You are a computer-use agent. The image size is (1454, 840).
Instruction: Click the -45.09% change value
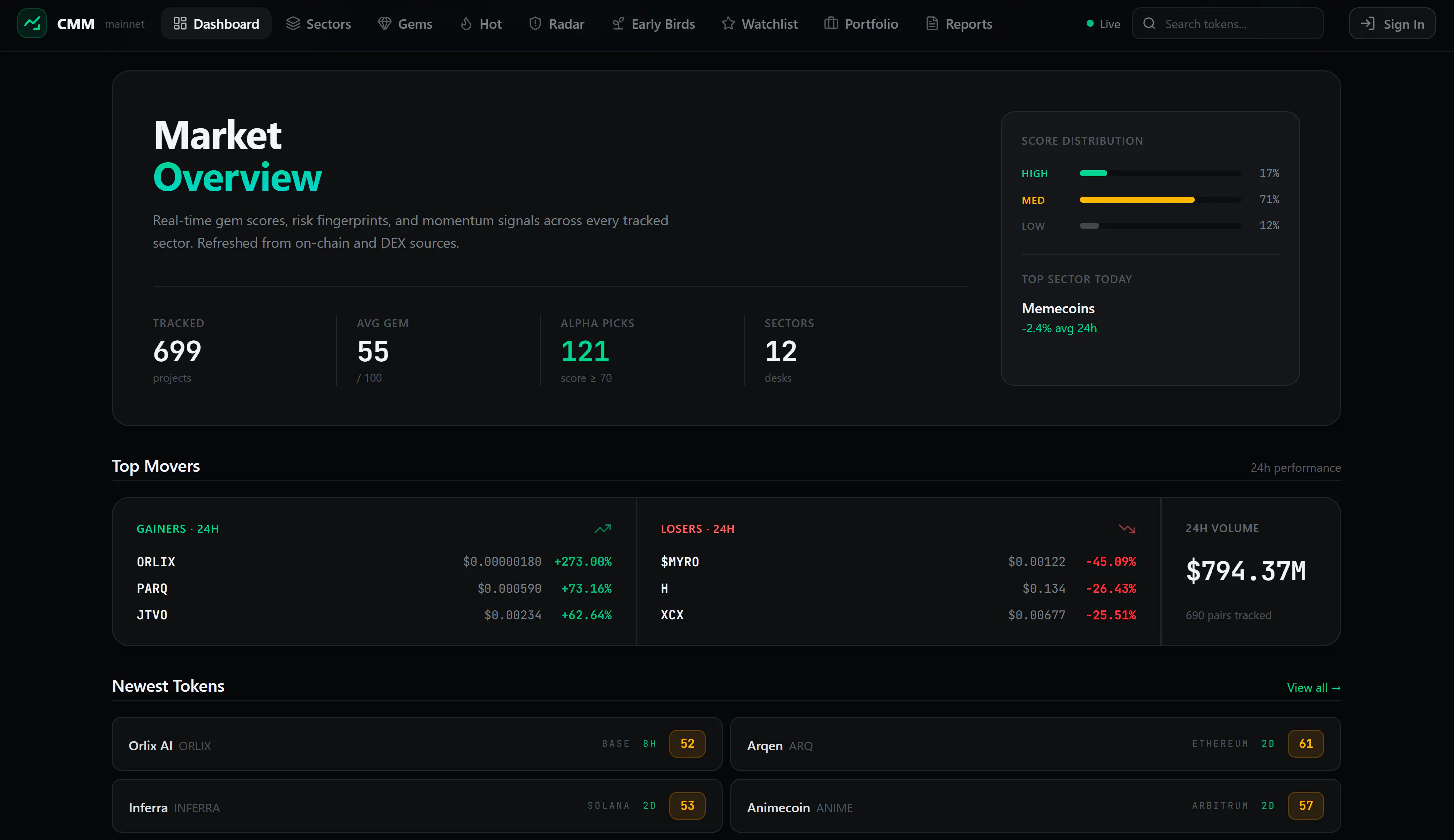[1111, 561]
